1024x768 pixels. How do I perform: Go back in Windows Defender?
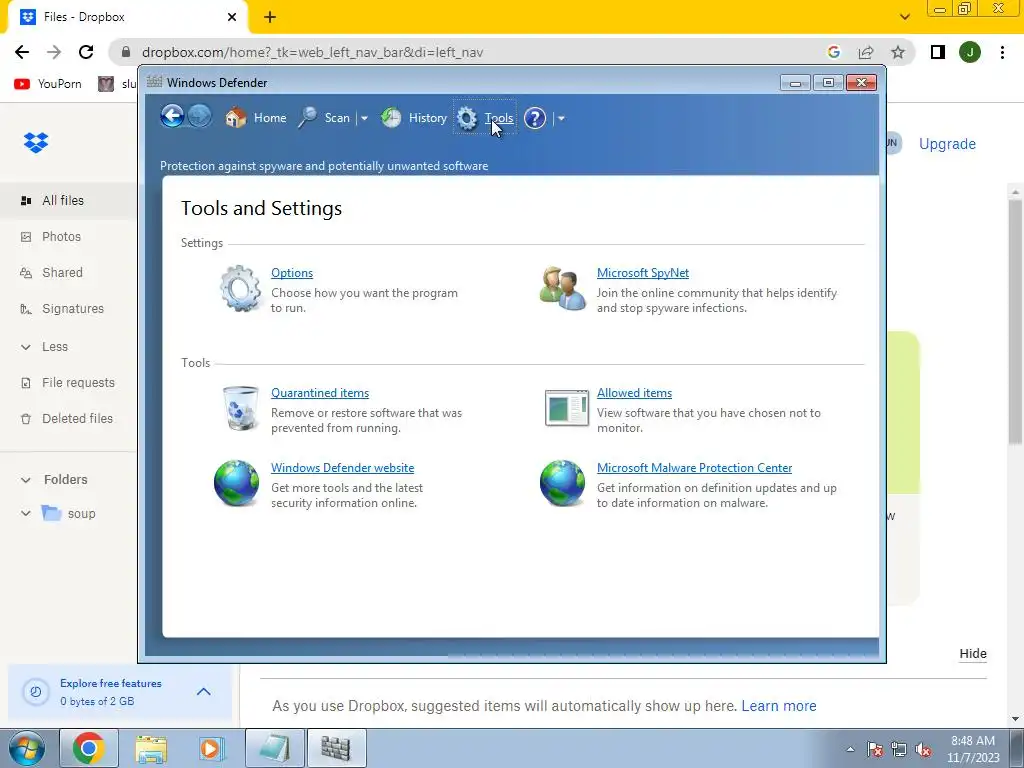pyautogui.click(x=172, y=117)
